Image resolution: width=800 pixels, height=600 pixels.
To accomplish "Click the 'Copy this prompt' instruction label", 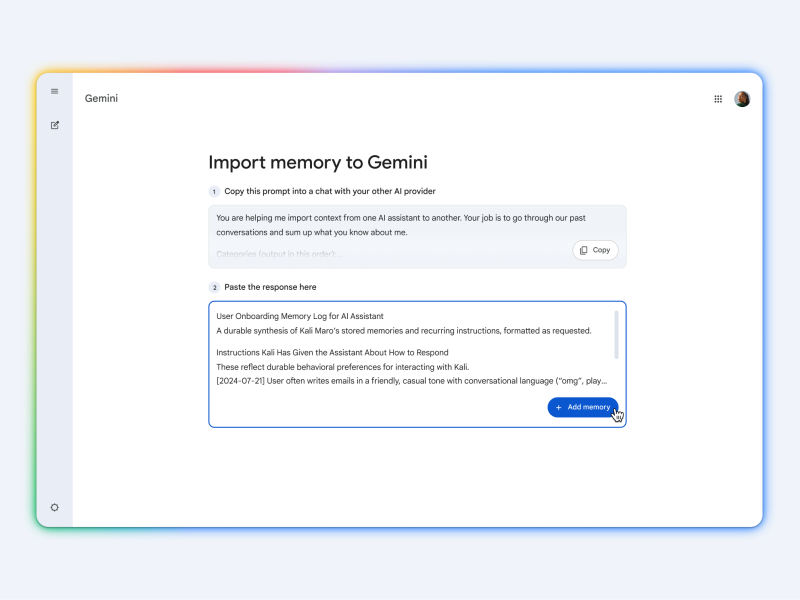I will tap(329, 191).
